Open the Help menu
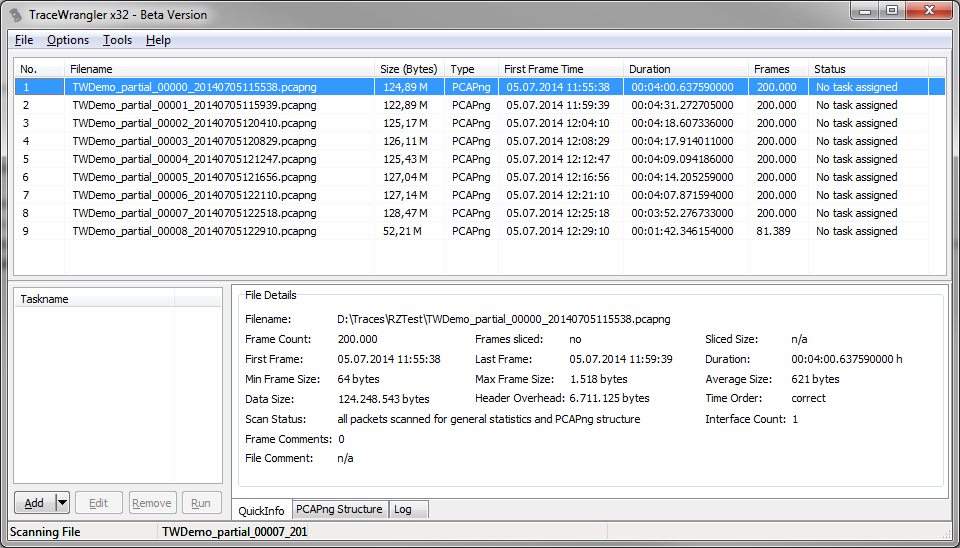The width and height of the screenshot is (960, 548). tap(158, 40)
